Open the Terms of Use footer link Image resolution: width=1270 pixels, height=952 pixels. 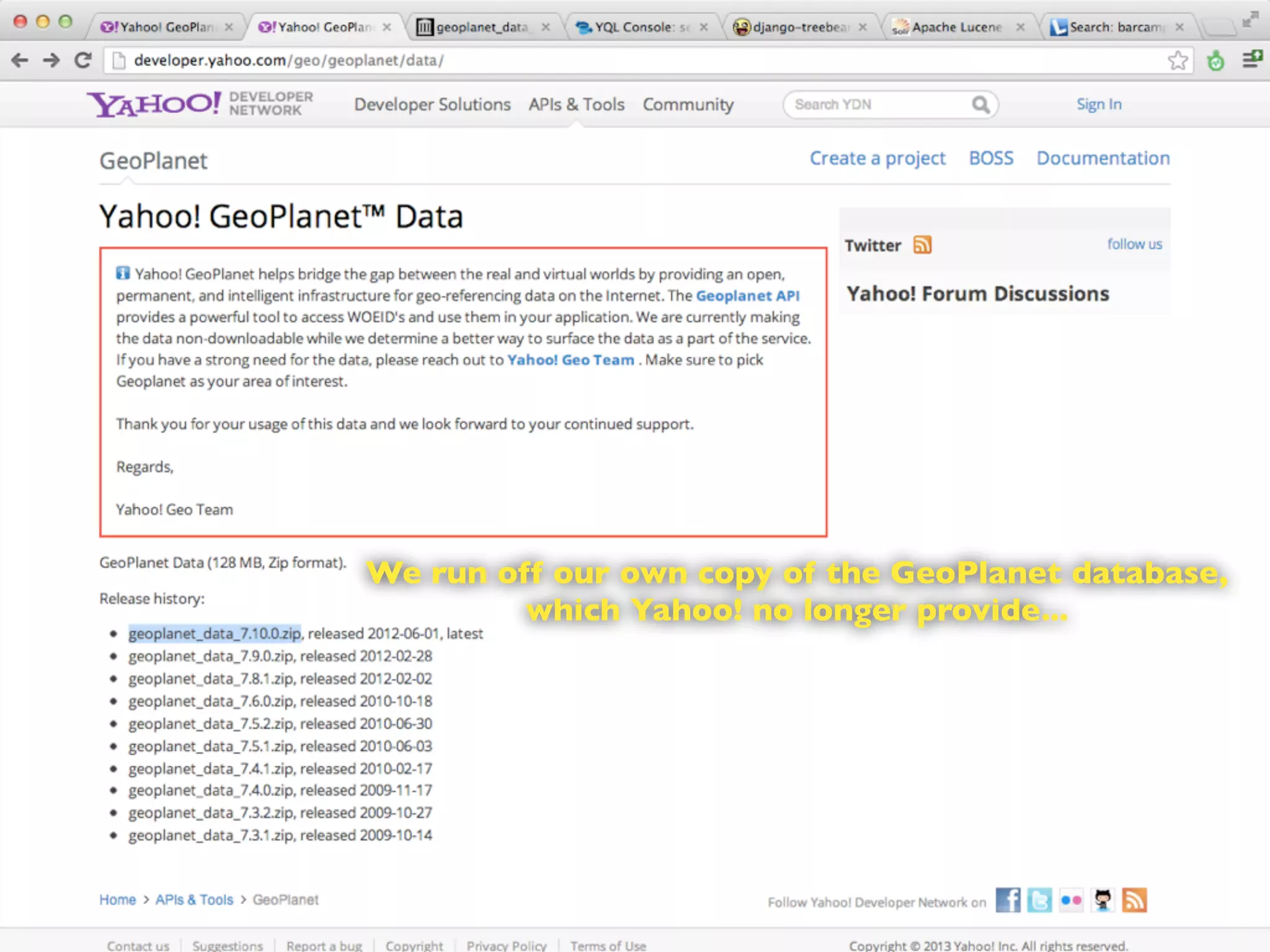pos(608,945)
